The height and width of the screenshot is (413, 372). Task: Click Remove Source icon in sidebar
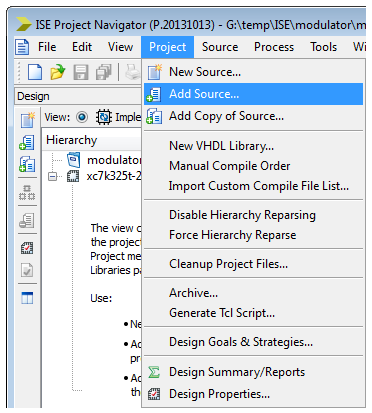[x=27, y=220]
